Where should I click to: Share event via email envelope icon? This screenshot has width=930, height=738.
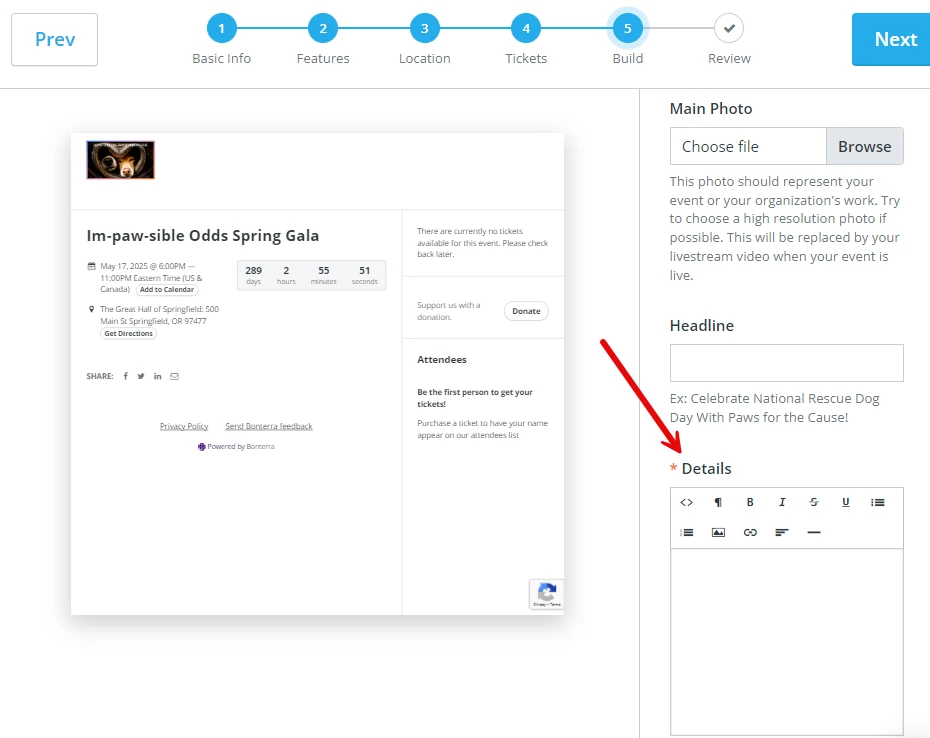click(174, 376)
